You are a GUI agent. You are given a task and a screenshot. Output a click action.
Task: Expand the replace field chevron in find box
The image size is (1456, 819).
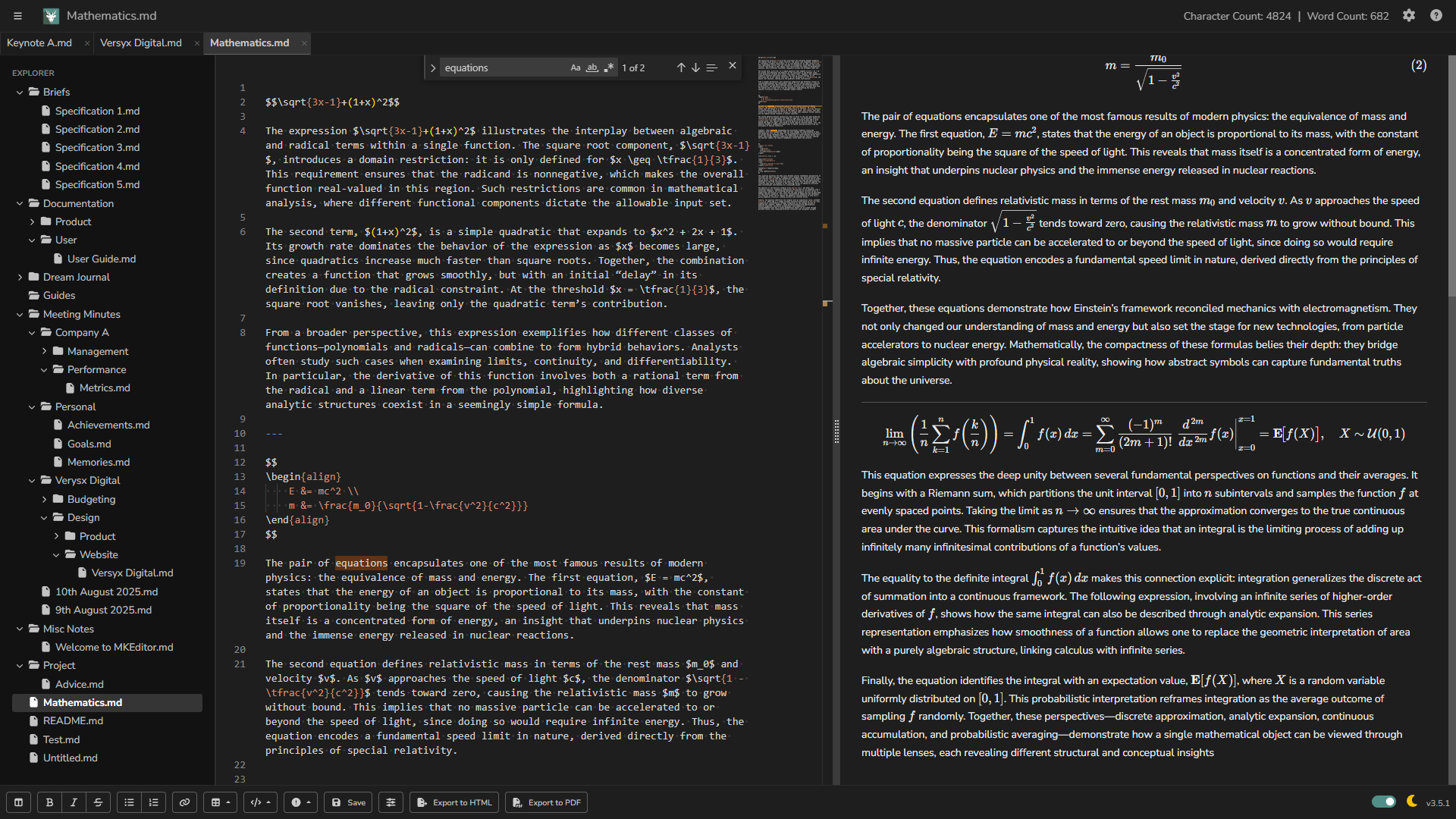(433, 67)
